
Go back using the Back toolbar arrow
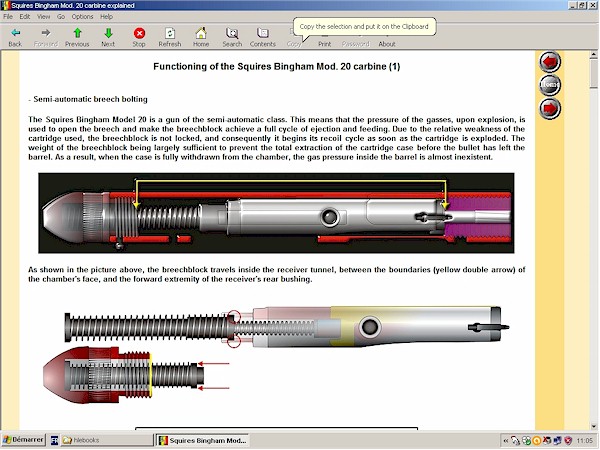pos(15,37)
